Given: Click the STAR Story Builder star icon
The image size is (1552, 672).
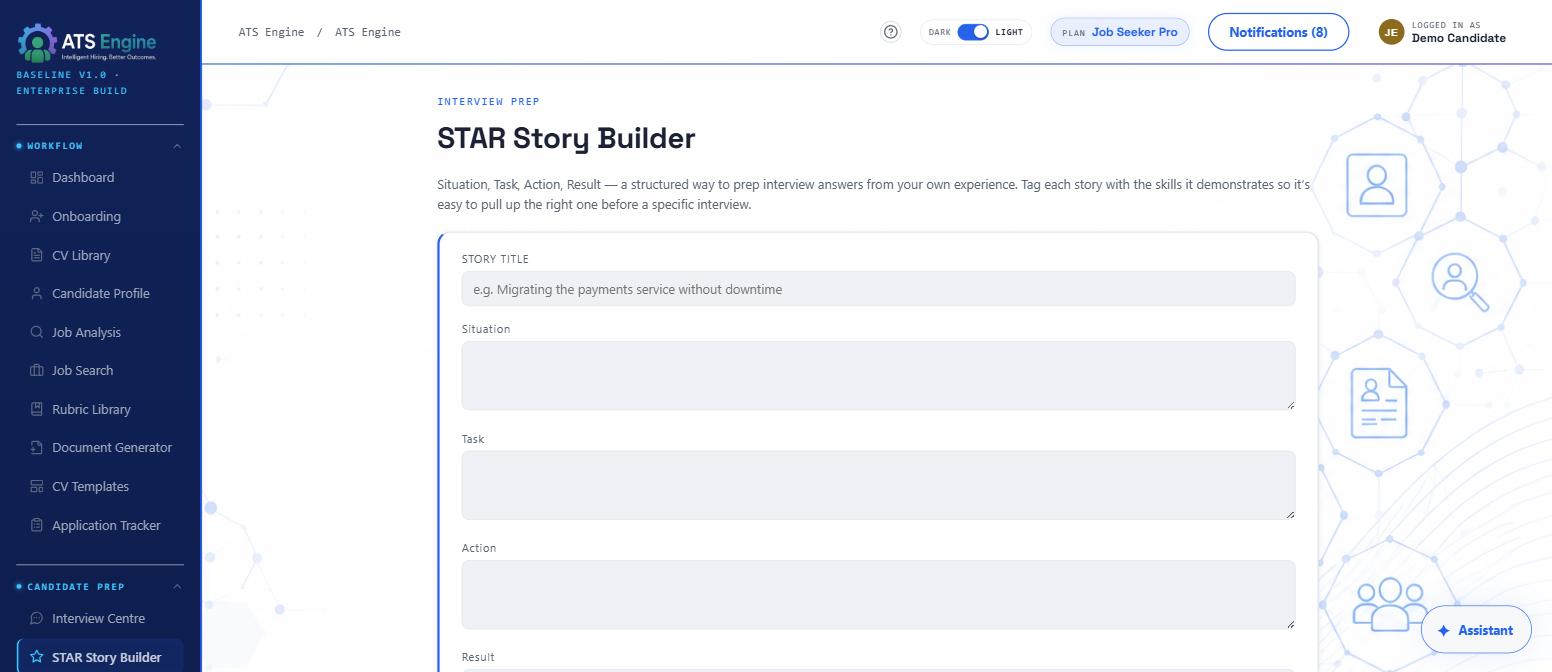Looking at the screenshot, I should (37, 657).
